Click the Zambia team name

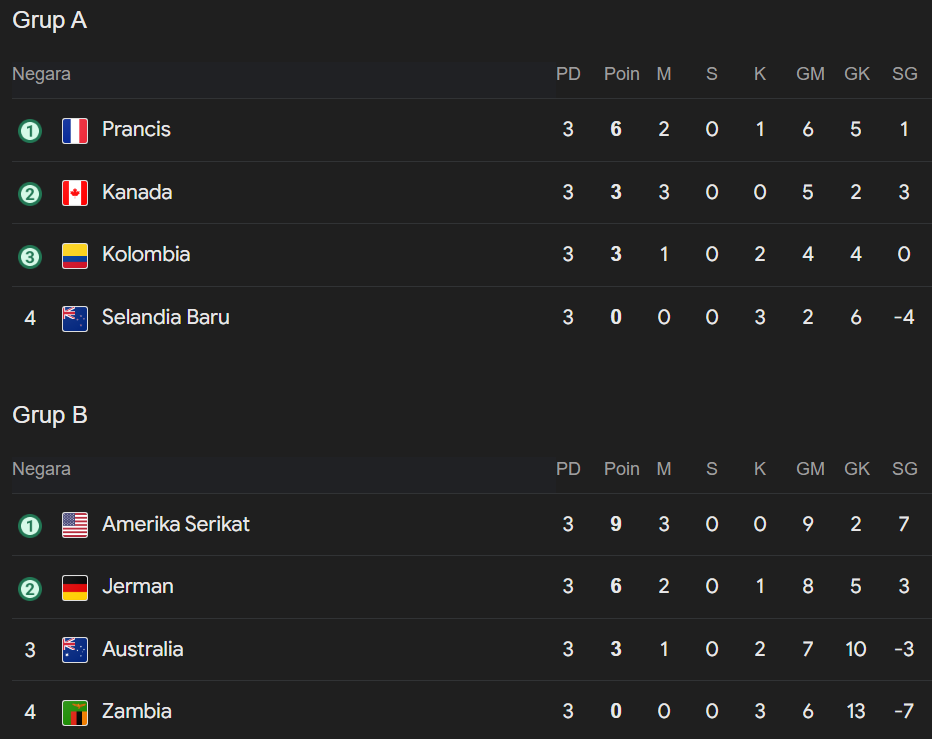point(137,711)
